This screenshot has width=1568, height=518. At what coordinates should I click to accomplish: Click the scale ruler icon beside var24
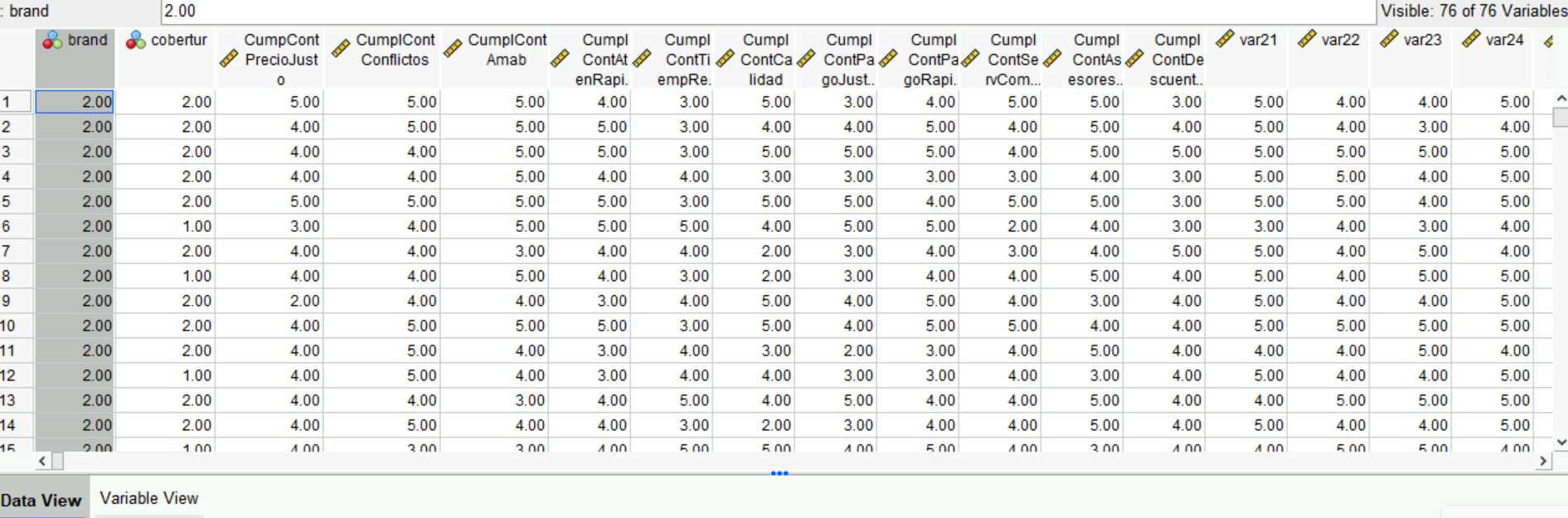pyautogui.click(x=1472, y=39)
